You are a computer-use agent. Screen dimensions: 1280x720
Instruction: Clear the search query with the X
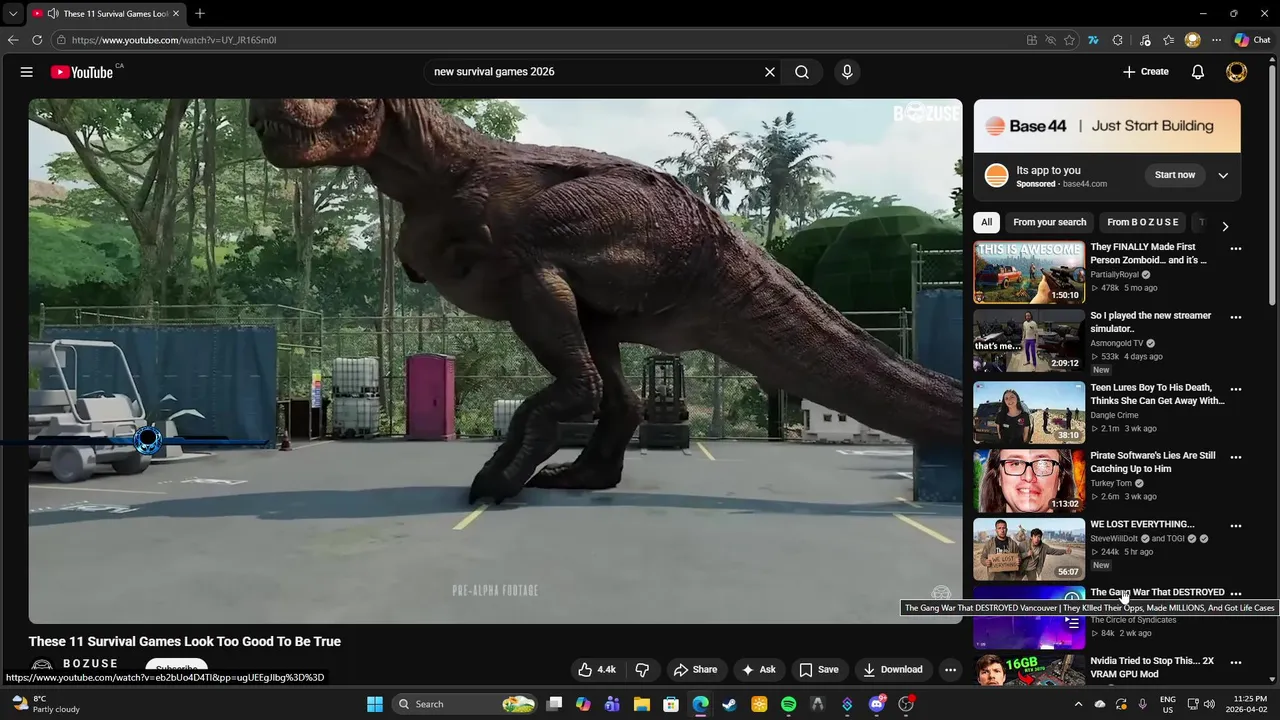[x=770, y=72]
